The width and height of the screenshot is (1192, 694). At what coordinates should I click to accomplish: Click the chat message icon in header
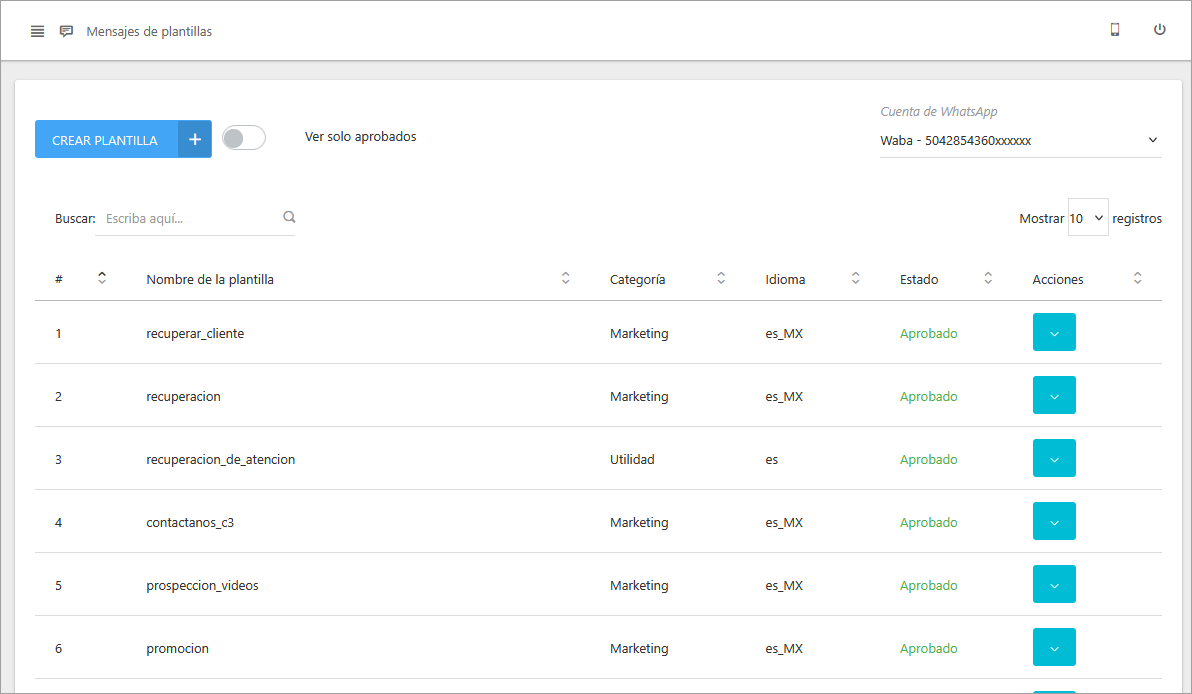[x=66, y=31]
